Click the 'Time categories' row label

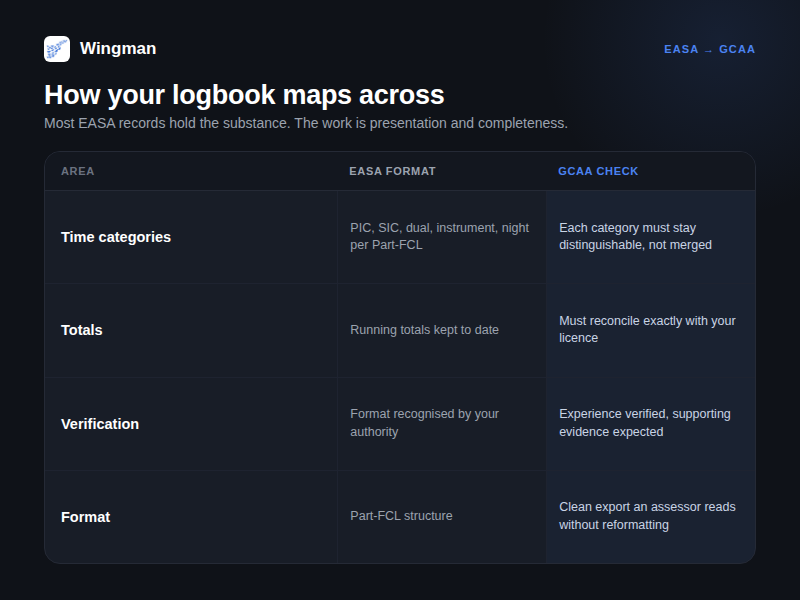click(x=116, y=237)
